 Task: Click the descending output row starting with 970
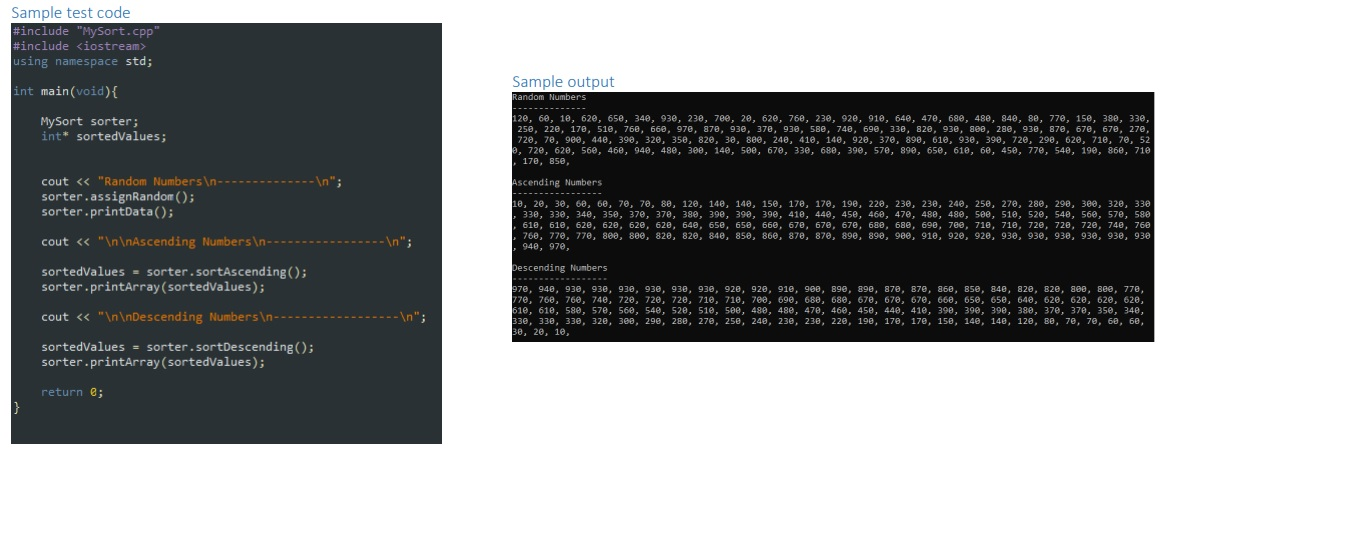828,289
